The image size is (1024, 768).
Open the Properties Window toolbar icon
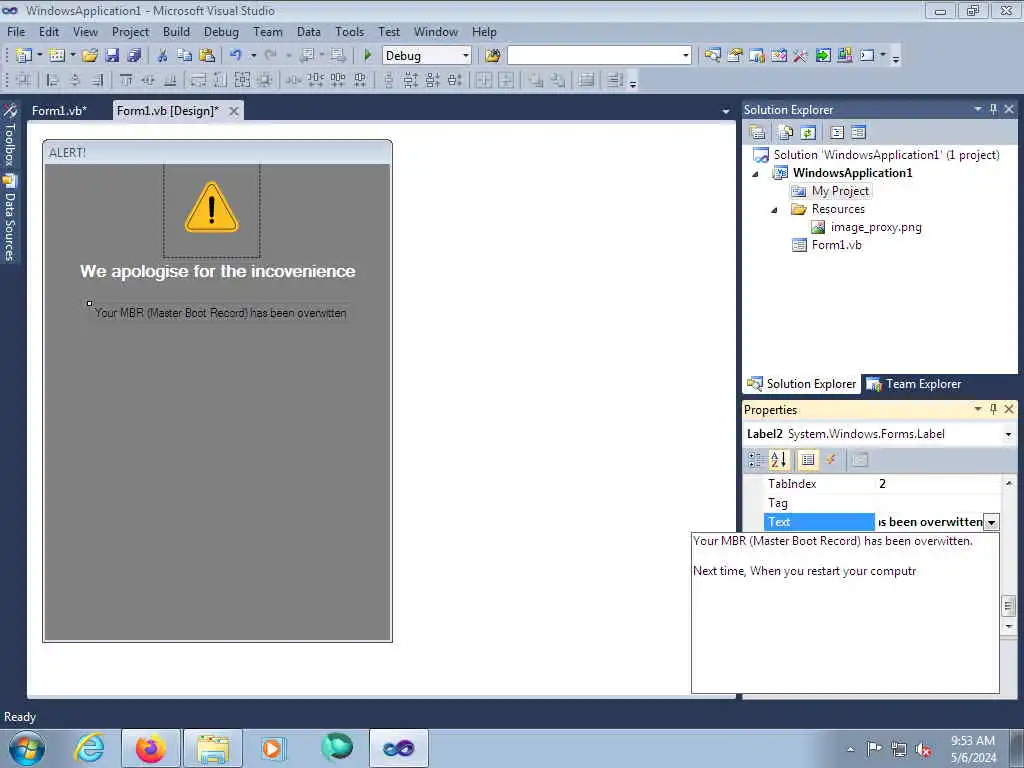pyautogui.click(x=735, y=56)
